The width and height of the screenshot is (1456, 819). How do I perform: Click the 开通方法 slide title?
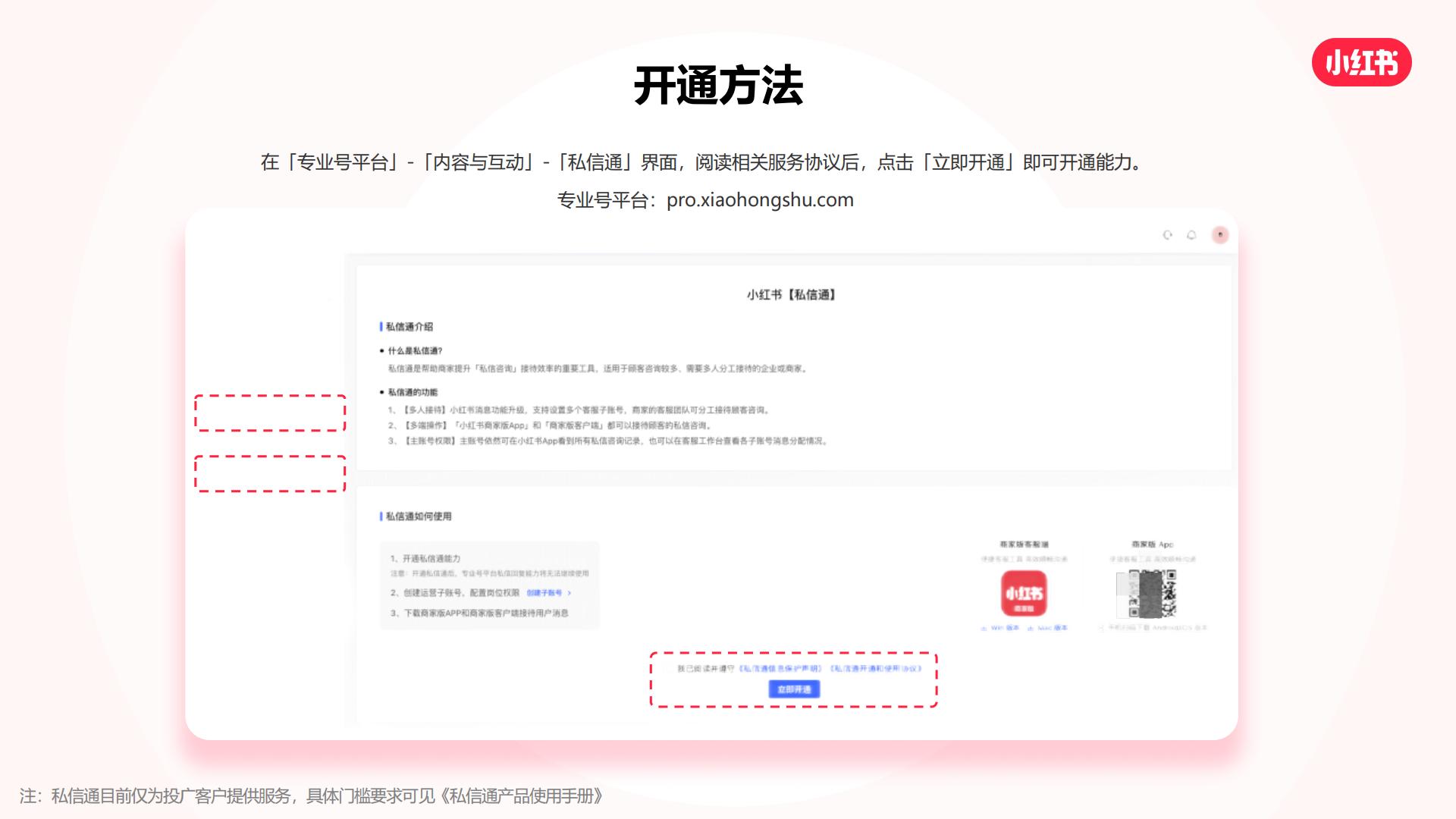click(718, 85)
